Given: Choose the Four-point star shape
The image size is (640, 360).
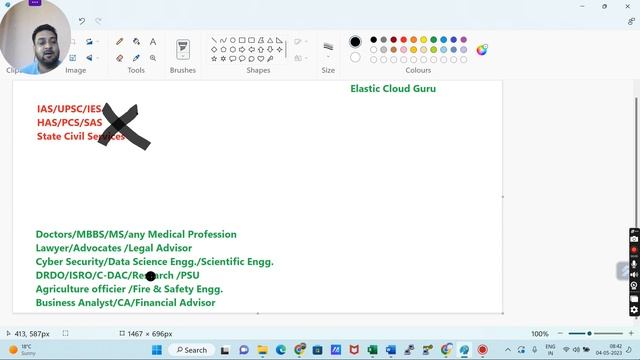Looking at the screenshot, I should (279, 49).
